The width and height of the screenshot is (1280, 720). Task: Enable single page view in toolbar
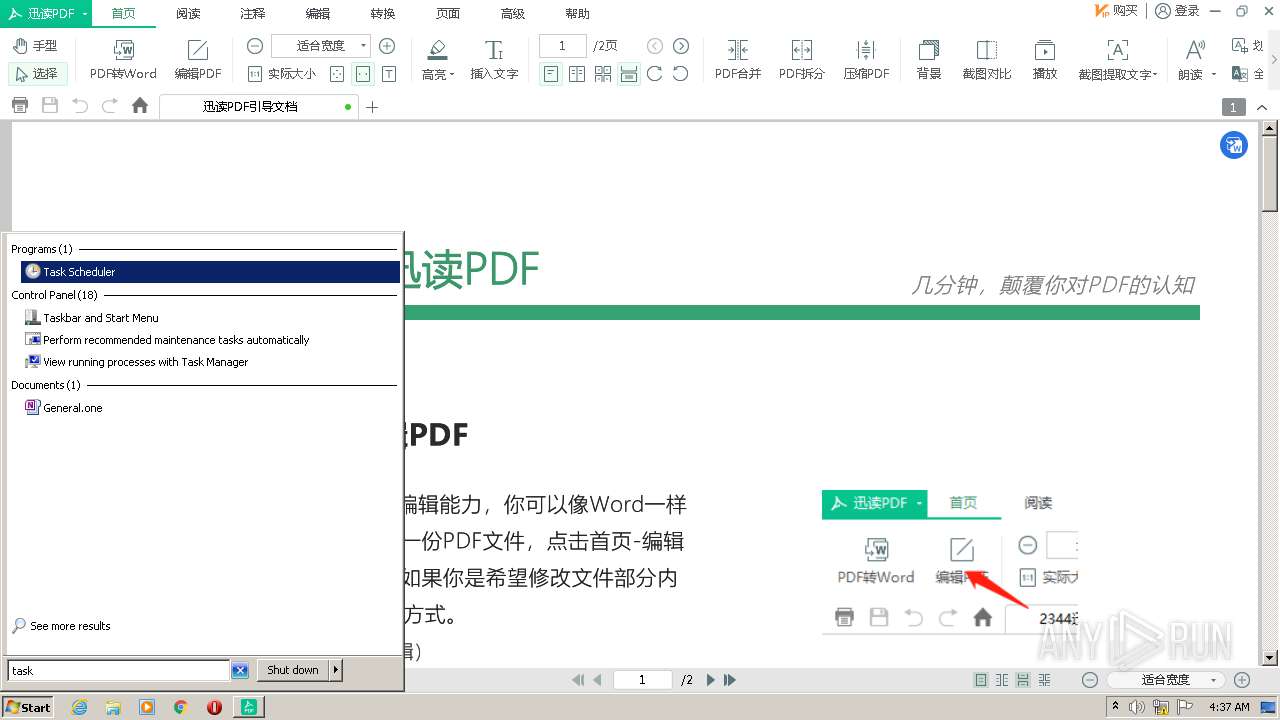click(551, 73)
